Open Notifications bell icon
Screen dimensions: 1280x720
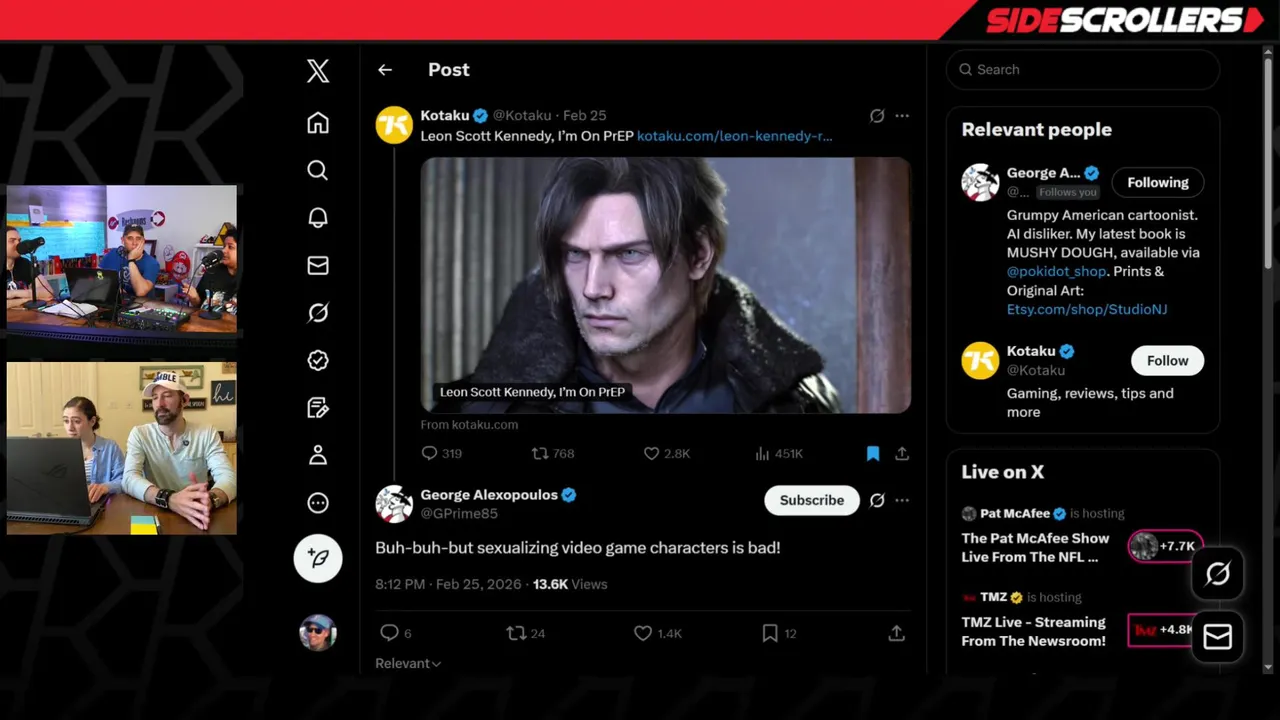(318, 218)
